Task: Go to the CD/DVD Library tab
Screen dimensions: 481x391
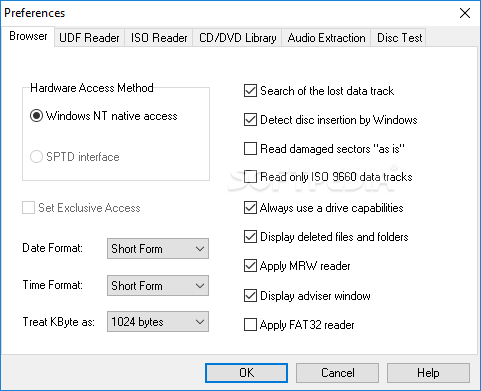Action: click(237, 38)
